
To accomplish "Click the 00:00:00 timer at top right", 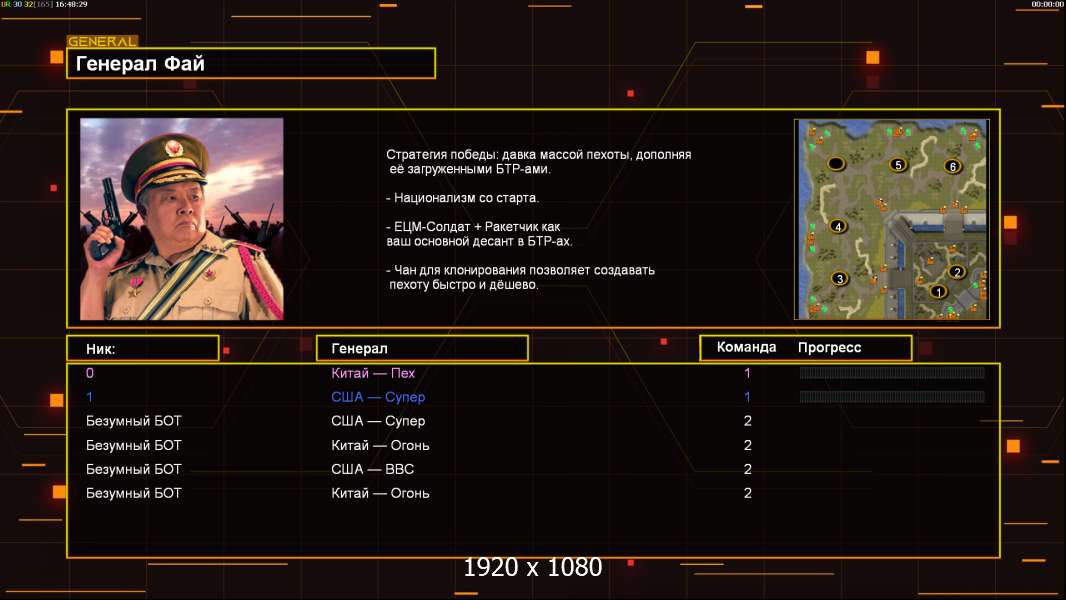I will (x=1047, y=4).
